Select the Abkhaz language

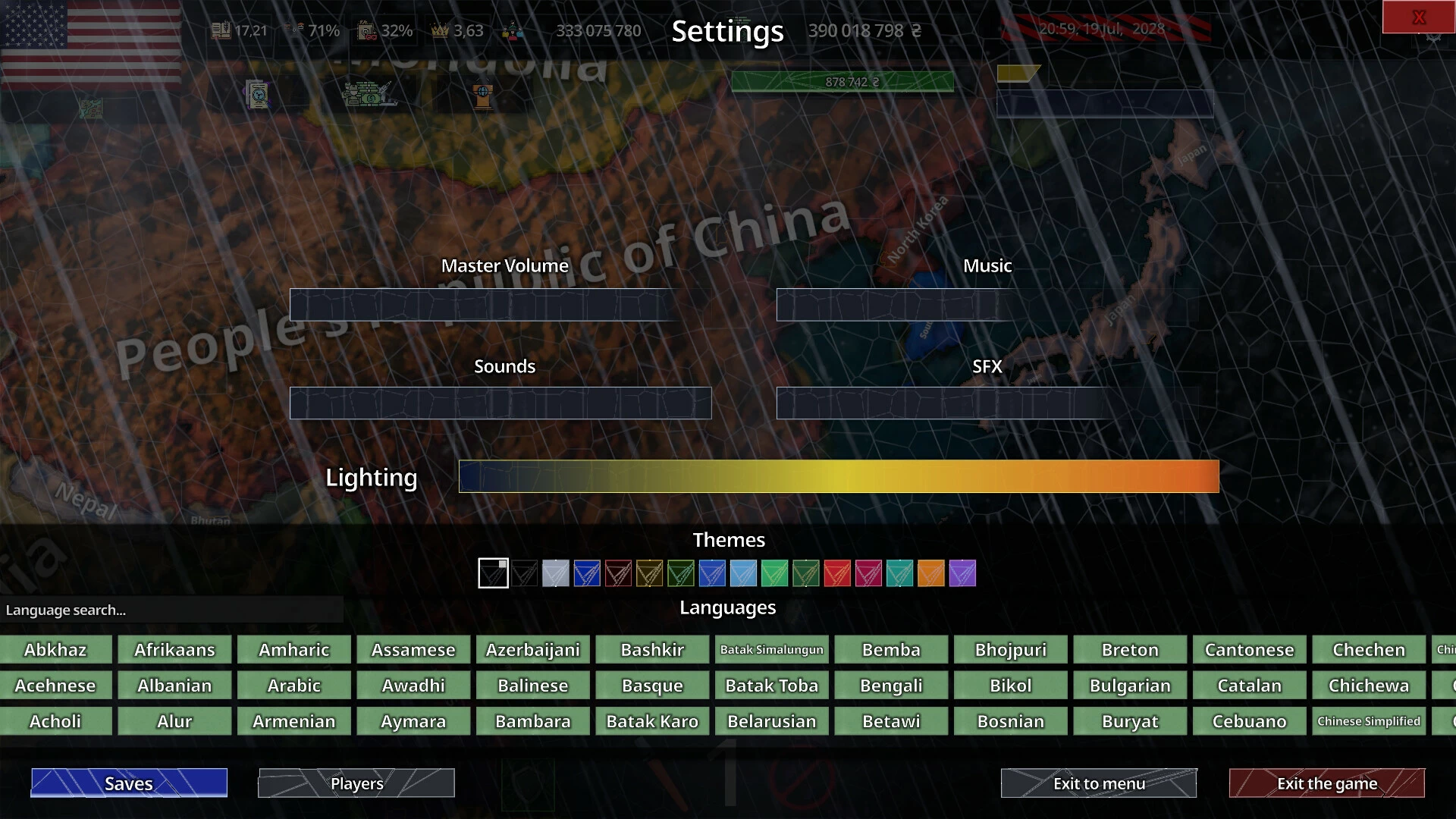[x=55, y=650]
